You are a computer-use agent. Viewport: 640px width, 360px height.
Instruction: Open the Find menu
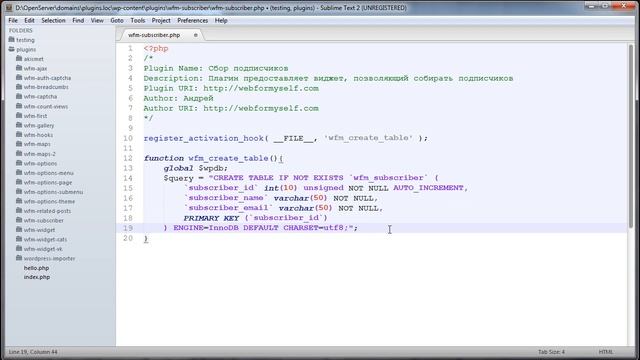(78, 20)
